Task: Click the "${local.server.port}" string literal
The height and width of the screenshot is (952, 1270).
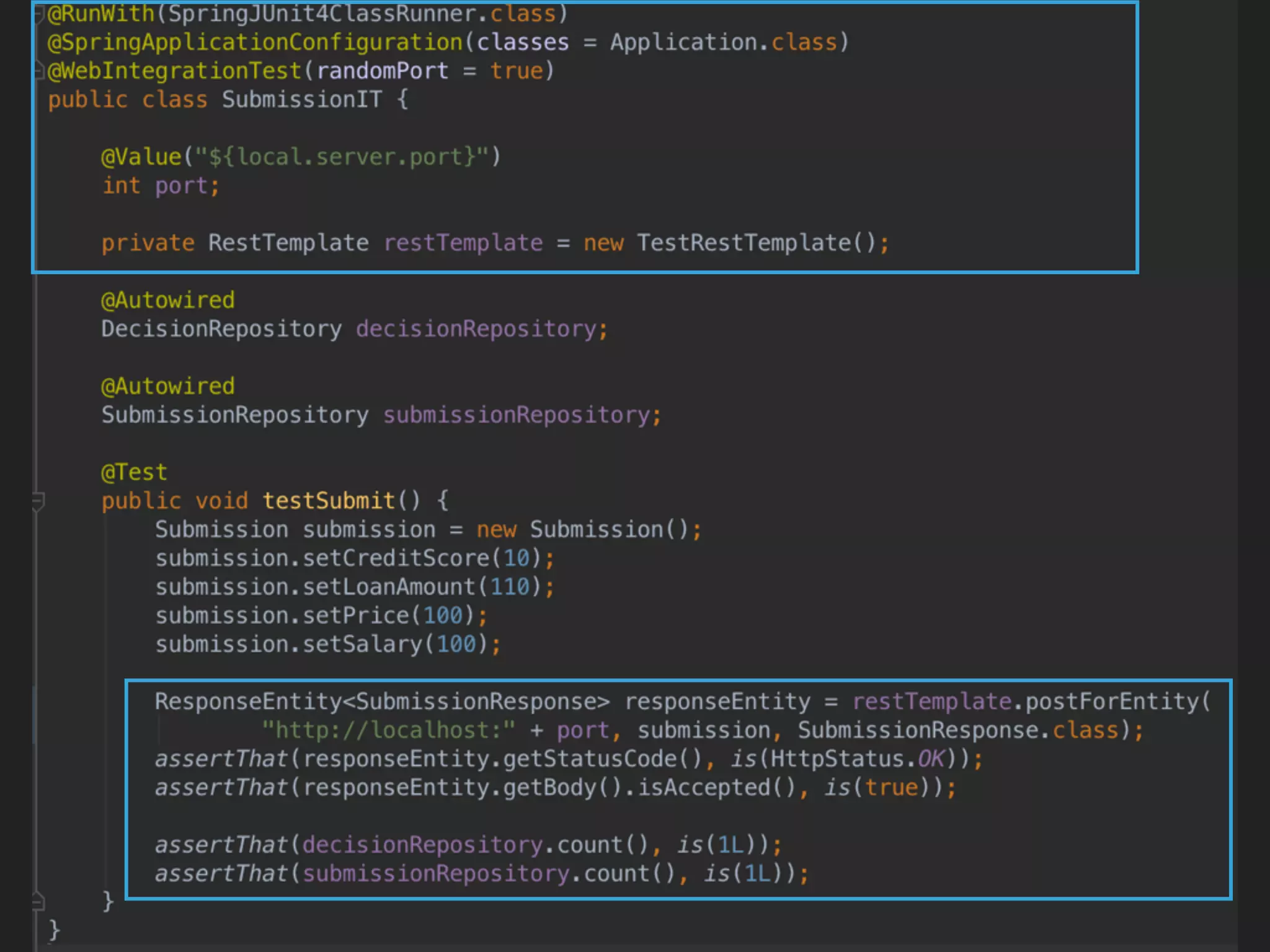Action: (x=342, y=157)
